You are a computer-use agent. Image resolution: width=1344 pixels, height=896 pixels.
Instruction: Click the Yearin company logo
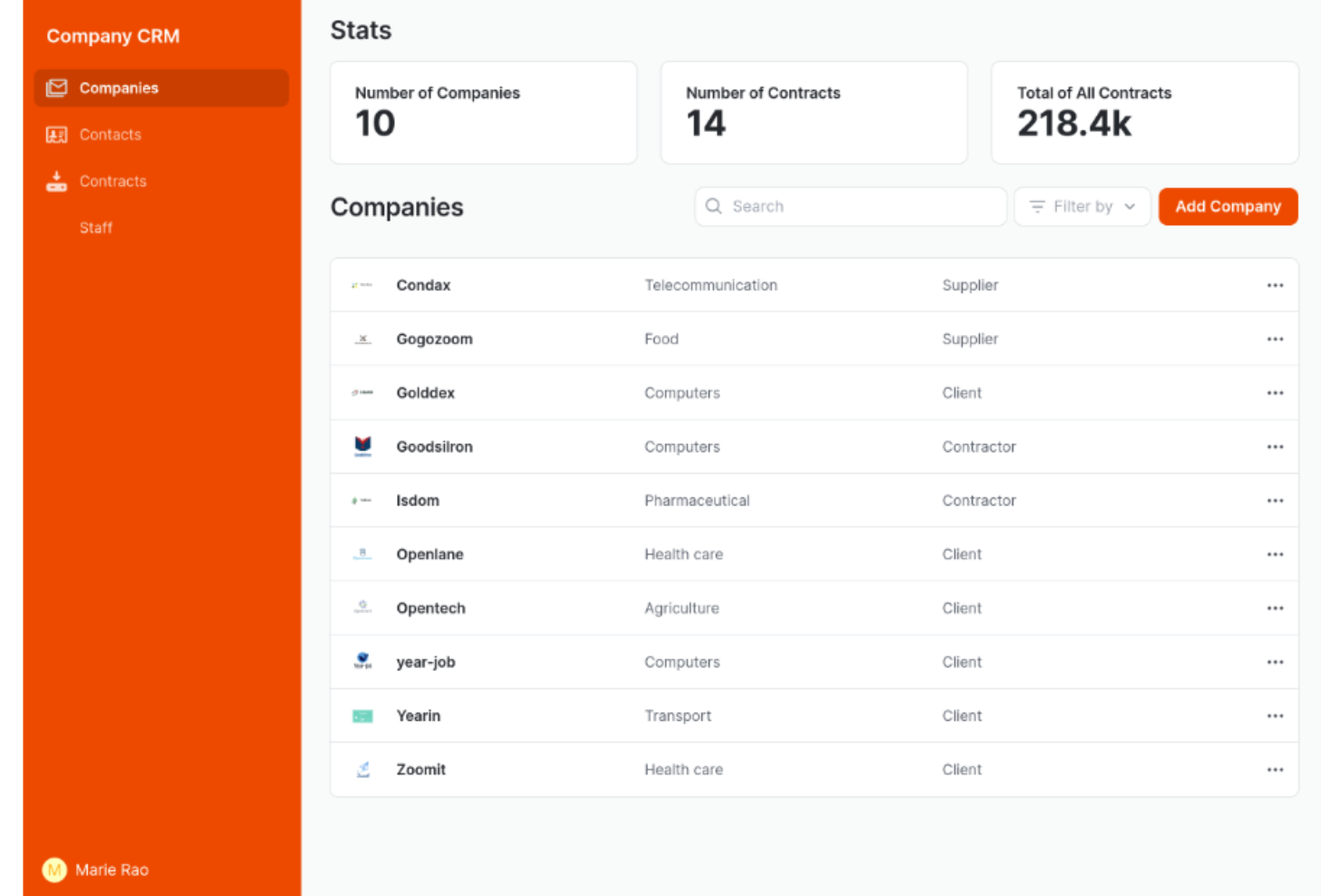362,715
